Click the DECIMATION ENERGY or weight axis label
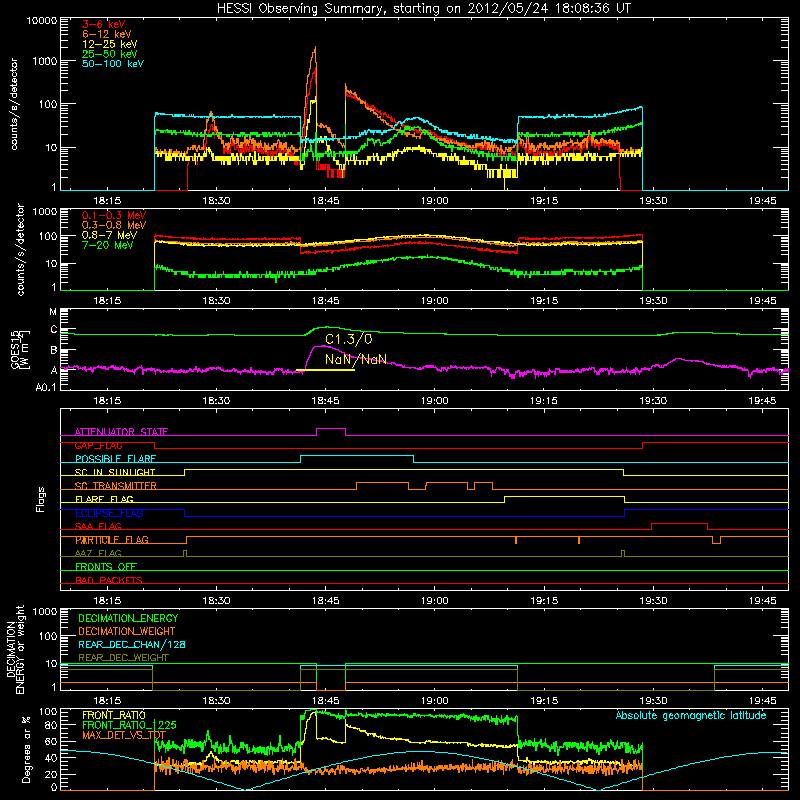Screen dimensions: 800x800 click(15, 649)
